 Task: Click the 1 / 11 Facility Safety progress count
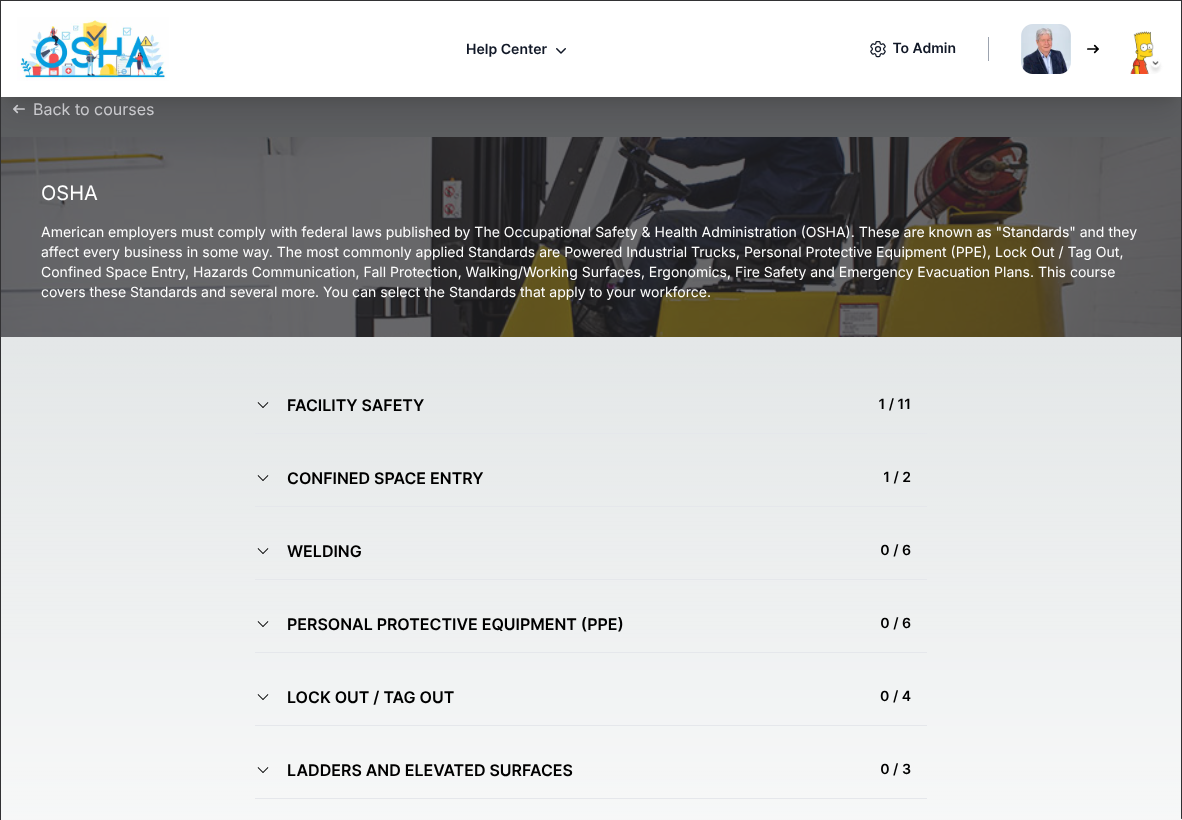pyautogui.click(x=894, y=404)
